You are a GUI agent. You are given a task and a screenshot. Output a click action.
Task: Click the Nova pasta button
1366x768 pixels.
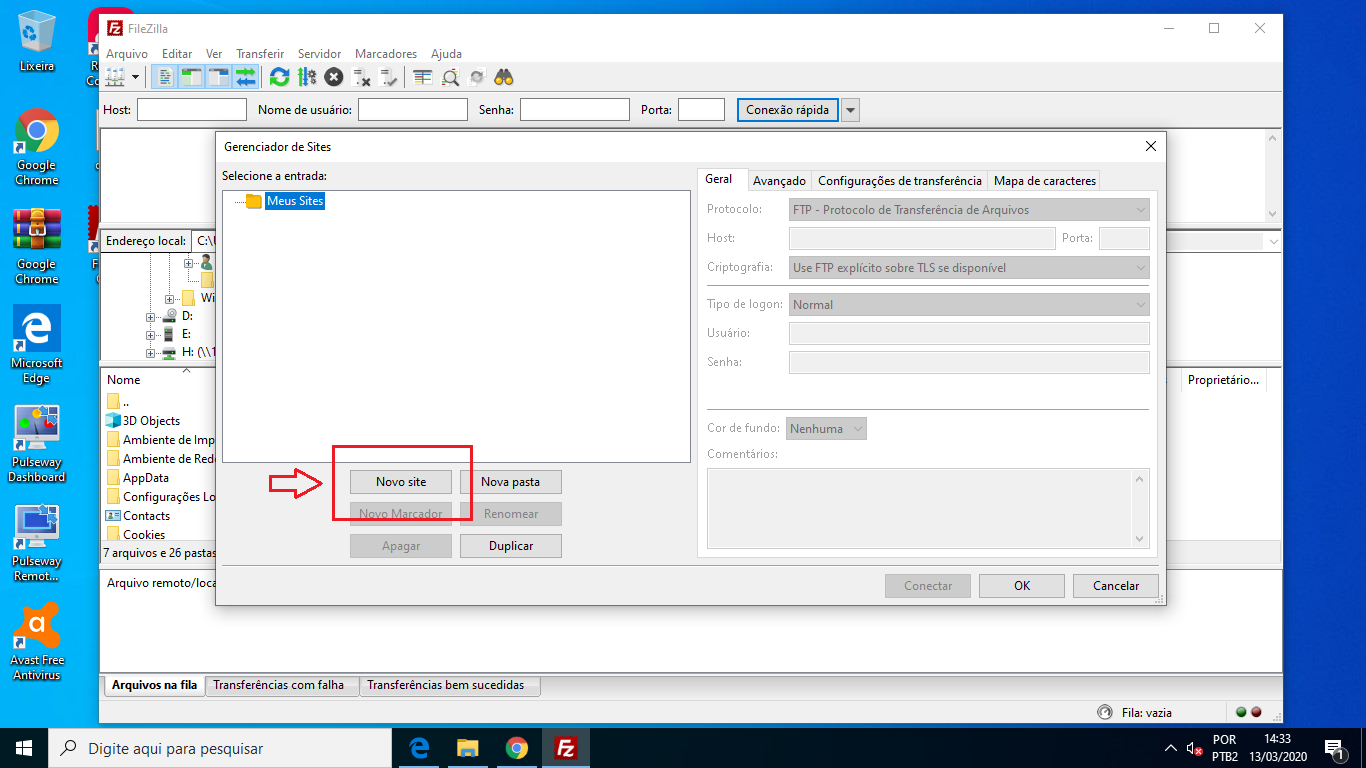pos(511,482)
